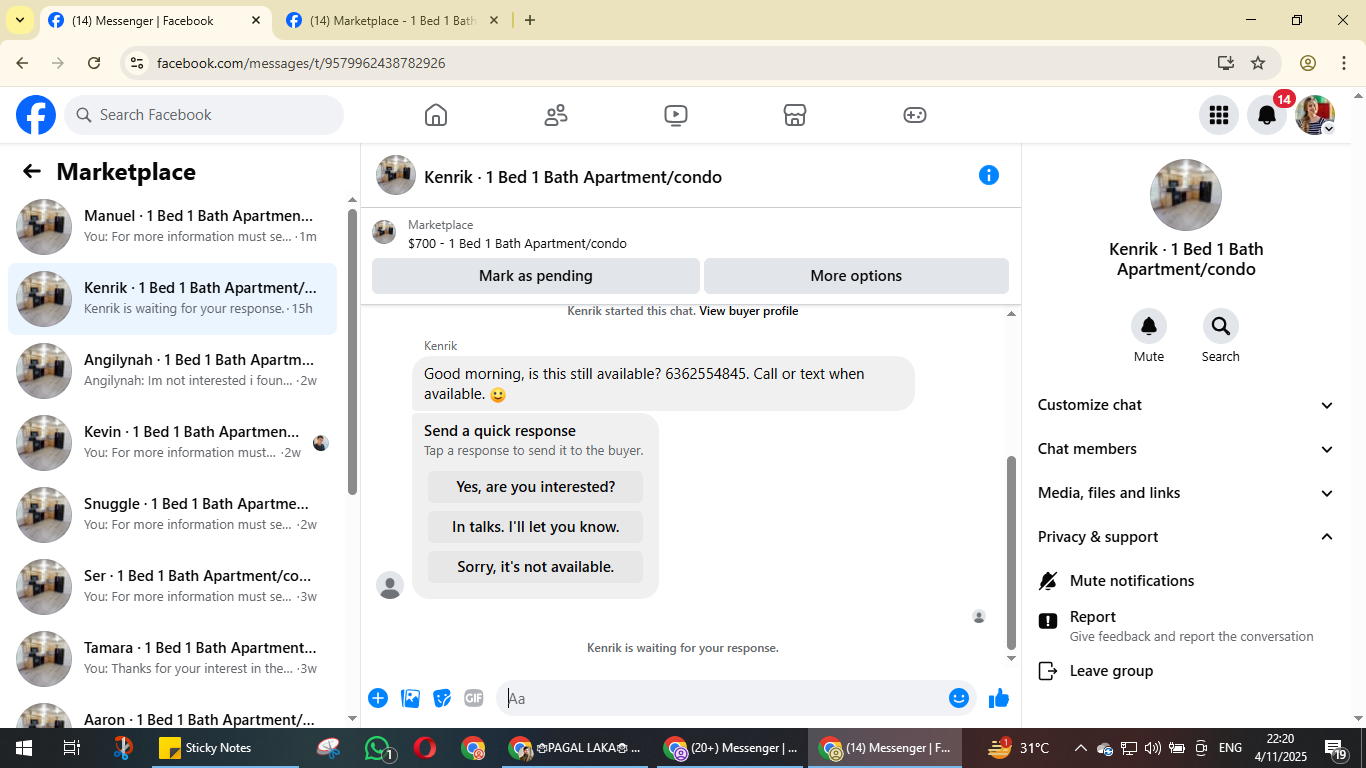Viewport: 1366px width, 768px height.
Task: Open Tamara's conversation in the chat list
Action: click(172, 659)
